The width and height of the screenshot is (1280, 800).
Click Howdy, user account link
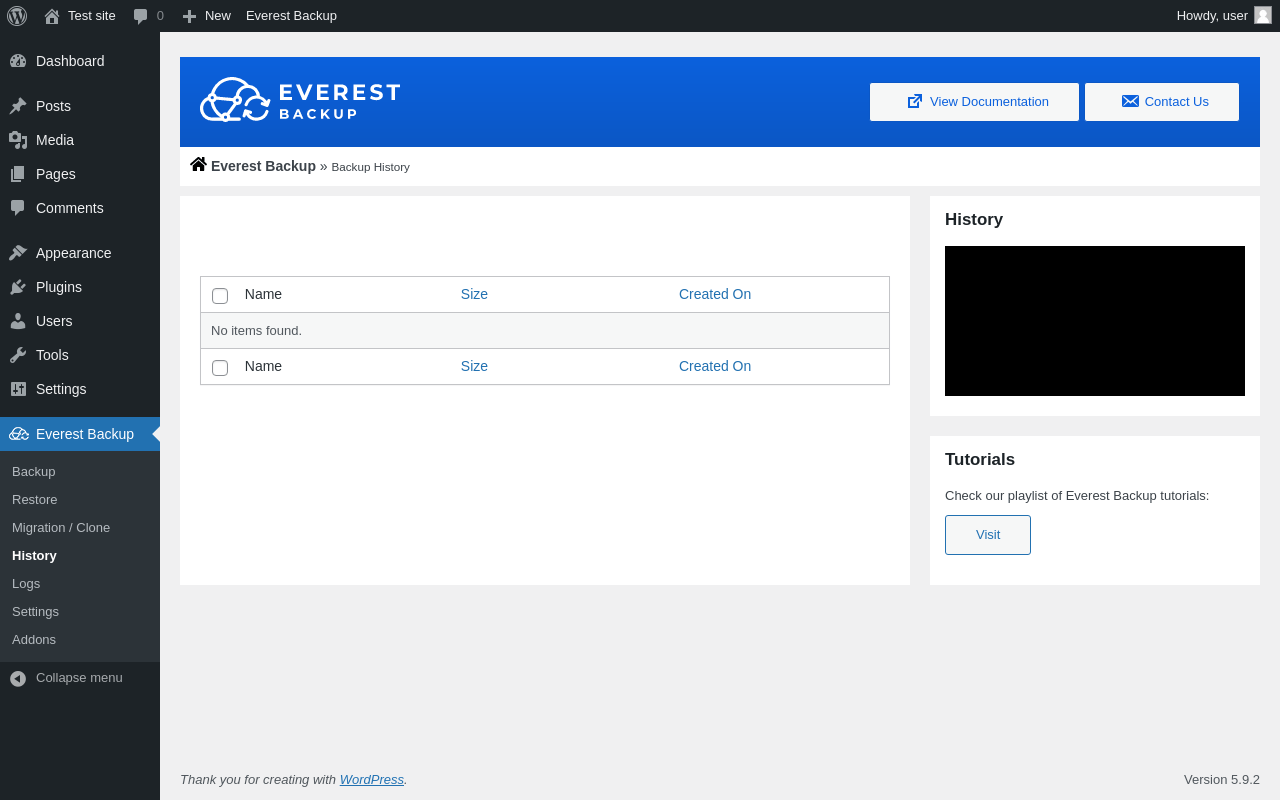[x=1224, y=16]
